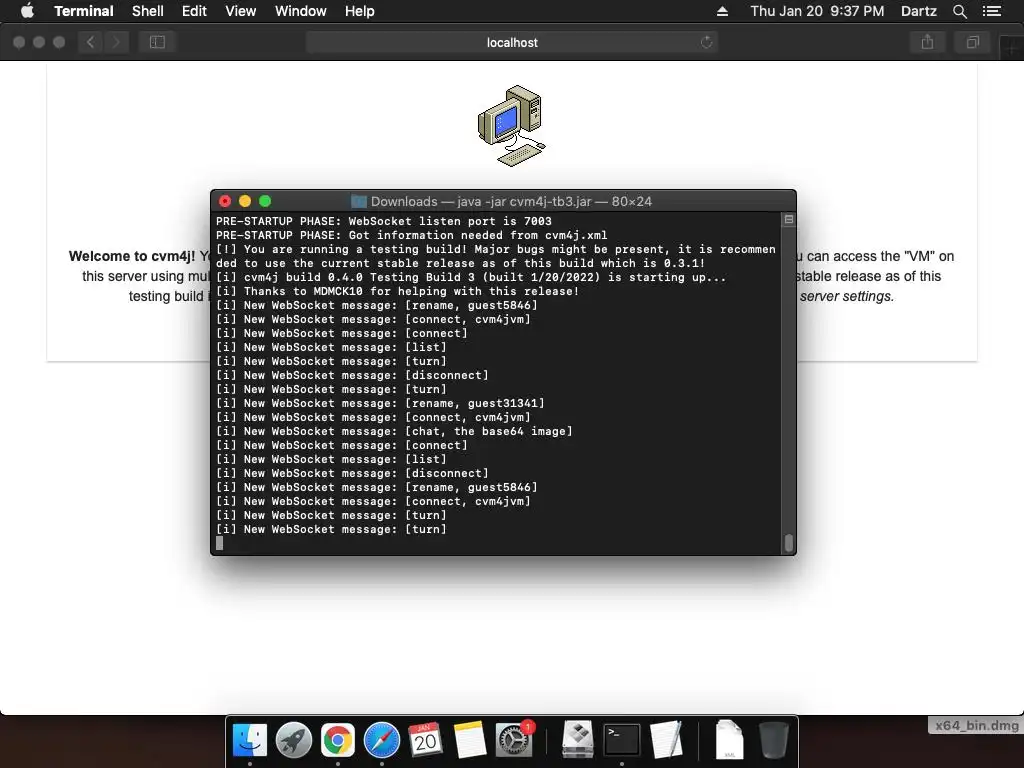Click the Terminal window title text

[511, 201]
